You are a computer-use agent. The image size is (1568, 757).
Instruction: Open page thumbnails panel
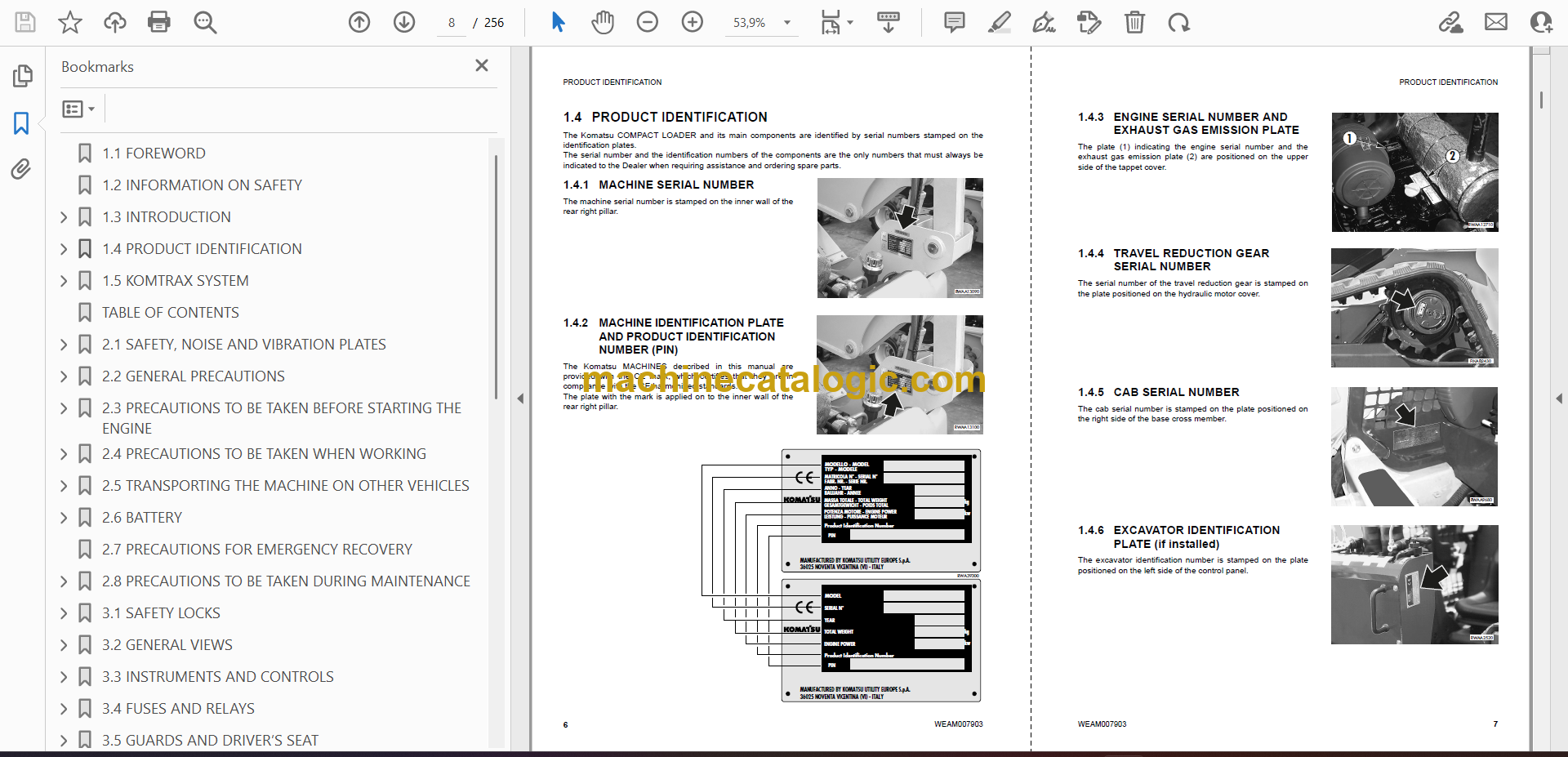pyautogui.click(x=22, y=76)
